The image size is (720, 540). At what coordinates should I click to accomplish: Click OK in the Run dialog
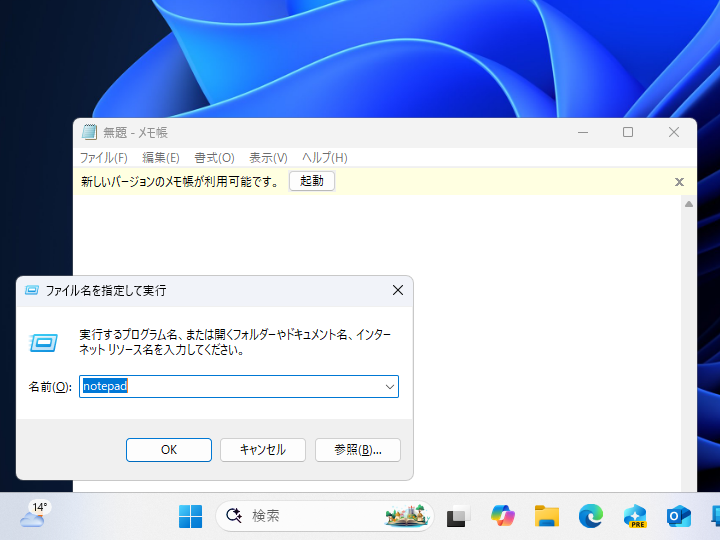(x=169, y=450)
